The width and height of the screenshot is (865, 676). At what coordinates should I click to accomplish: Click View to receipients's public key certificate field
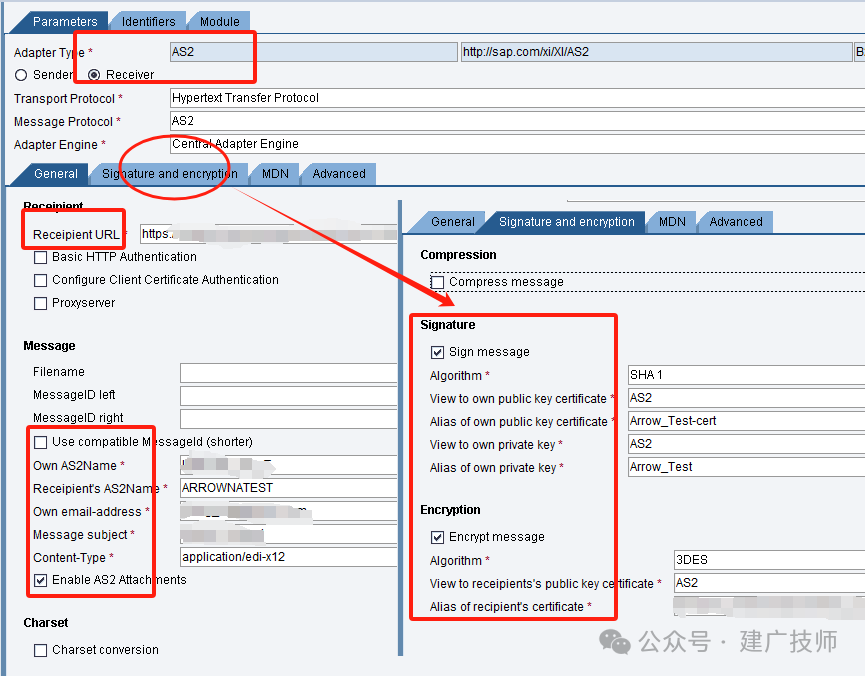(770, 583)
